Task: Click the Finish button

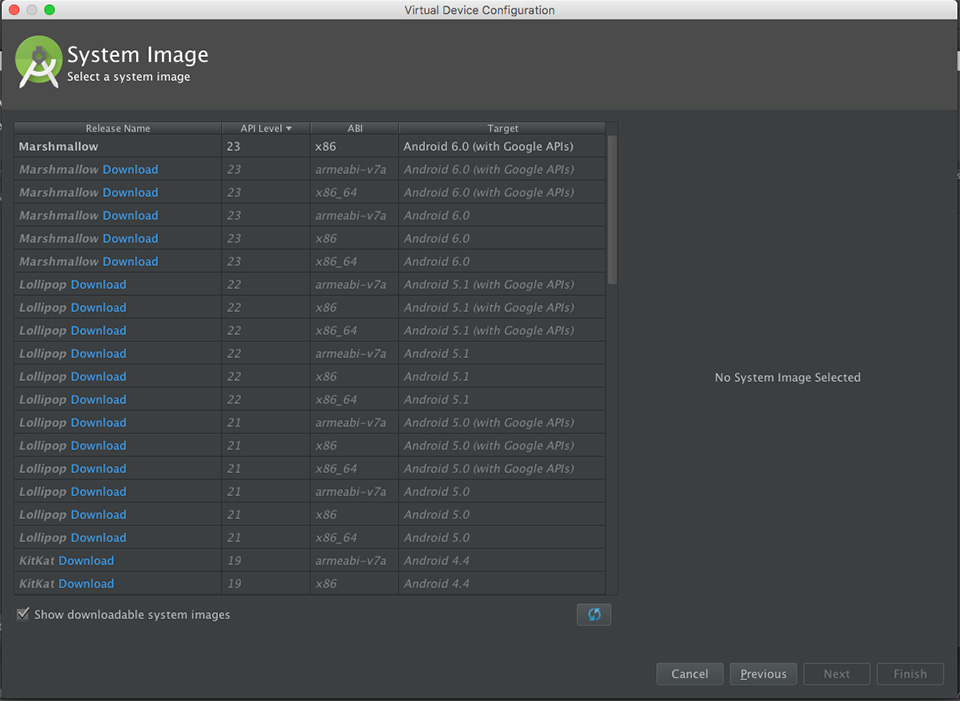Action: pyautogui.click(x=910, y=674)
